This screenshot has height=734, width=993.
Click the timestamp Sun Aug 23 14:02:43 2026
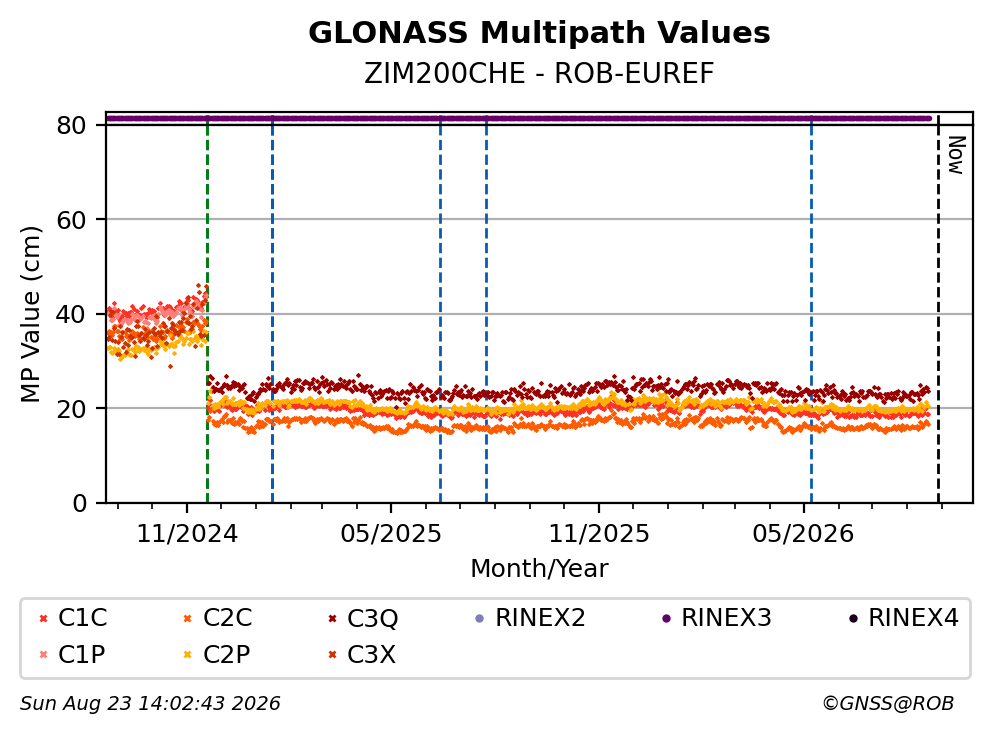[150, 704]
